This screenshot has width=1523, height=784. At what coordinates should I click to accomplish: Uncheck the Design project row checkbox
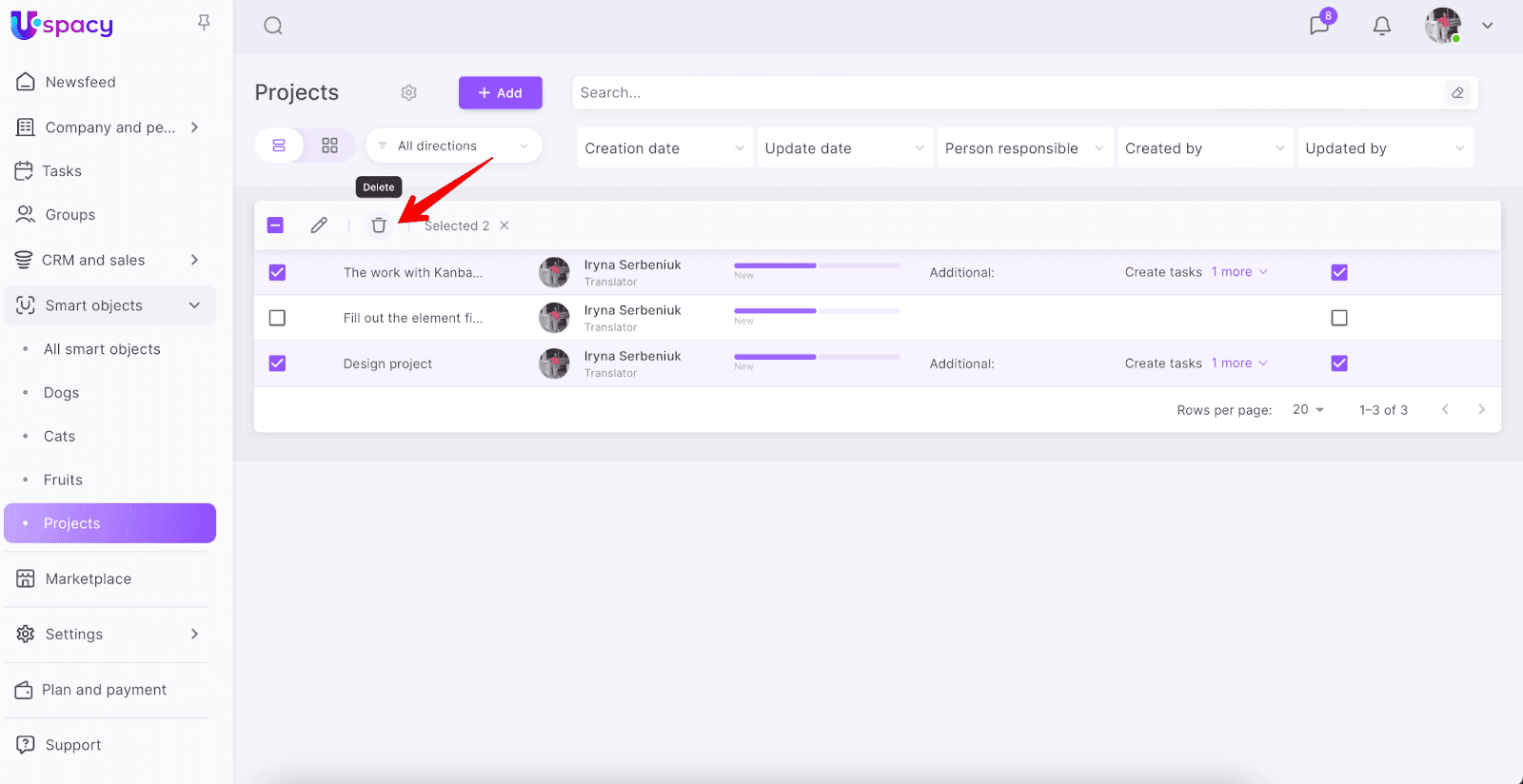pyautogui.click(x=277, y=363)
